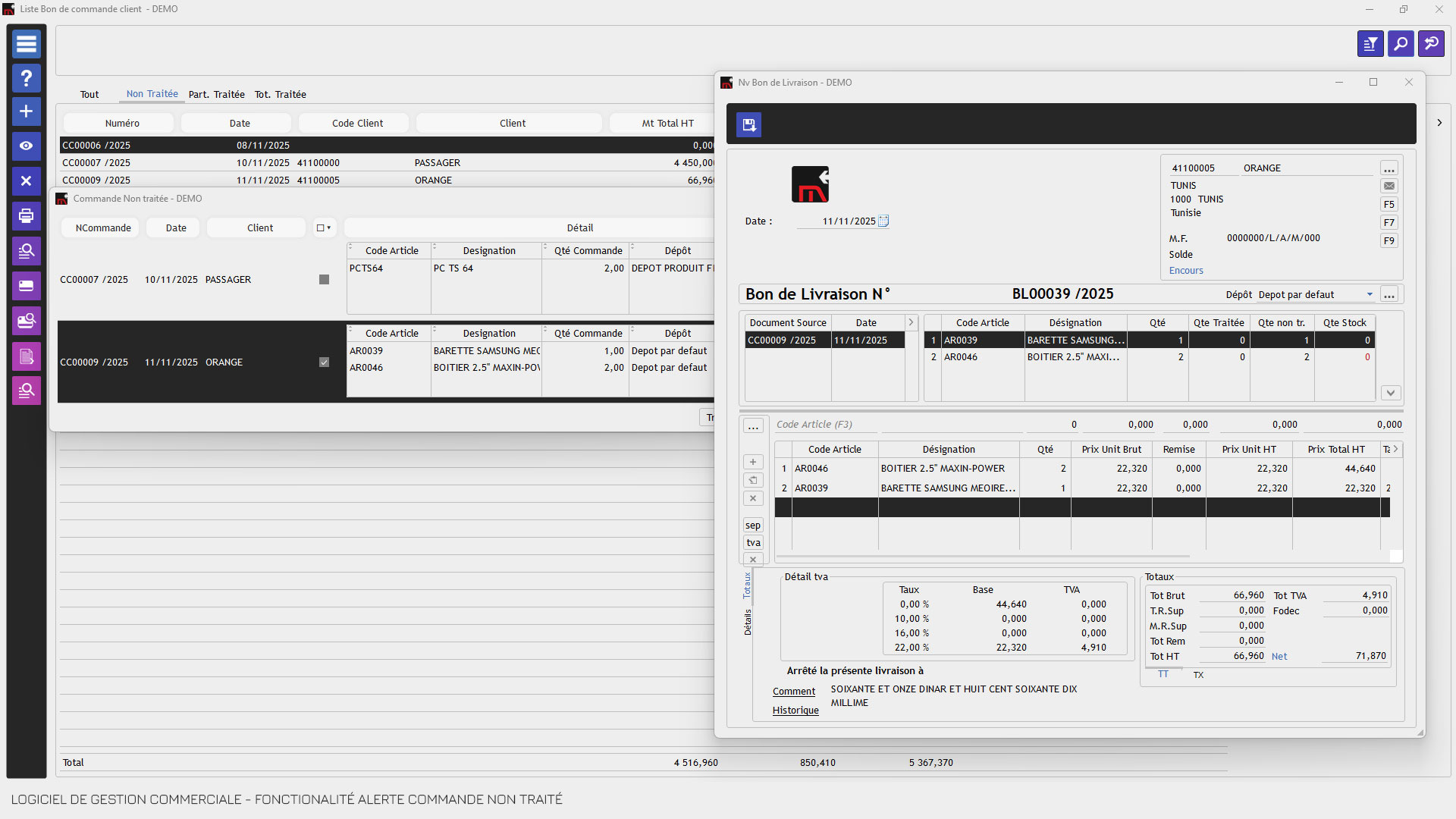Screen dimensions: 1456x819
Task: Click the printer icon in the sidebar
Action: [26, 215]
